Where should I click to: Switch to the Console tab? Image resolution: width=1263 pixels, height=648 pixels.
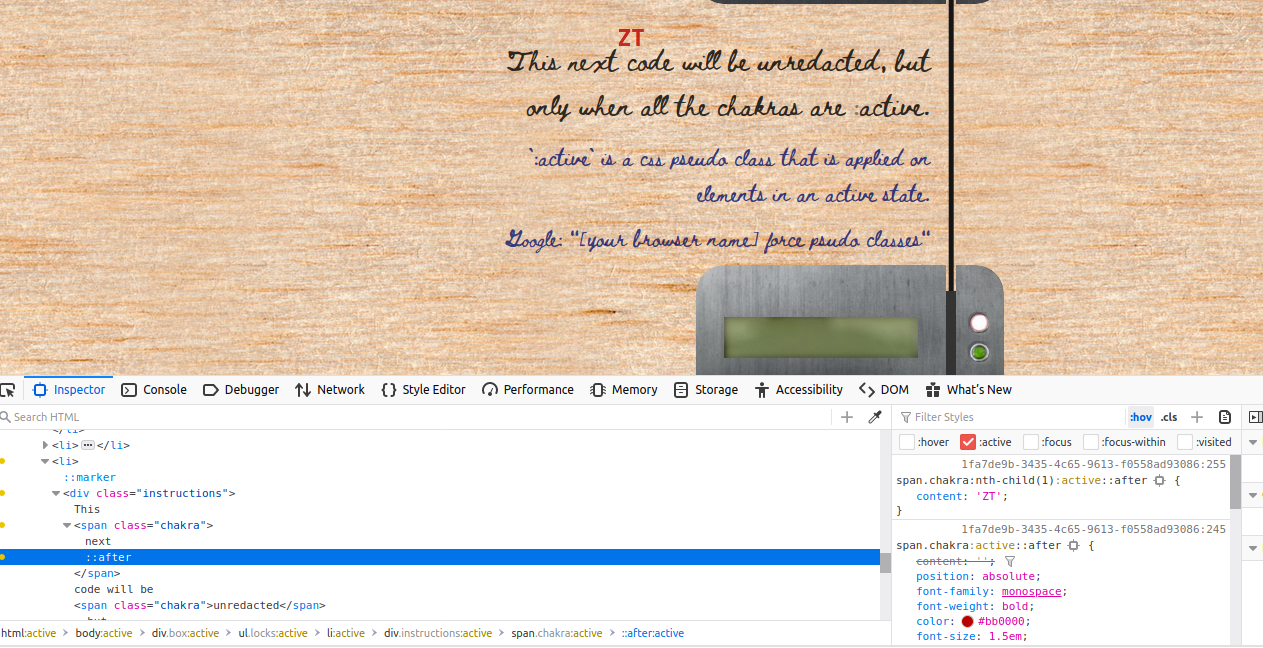pyautogui.click(x=154, y=390)
